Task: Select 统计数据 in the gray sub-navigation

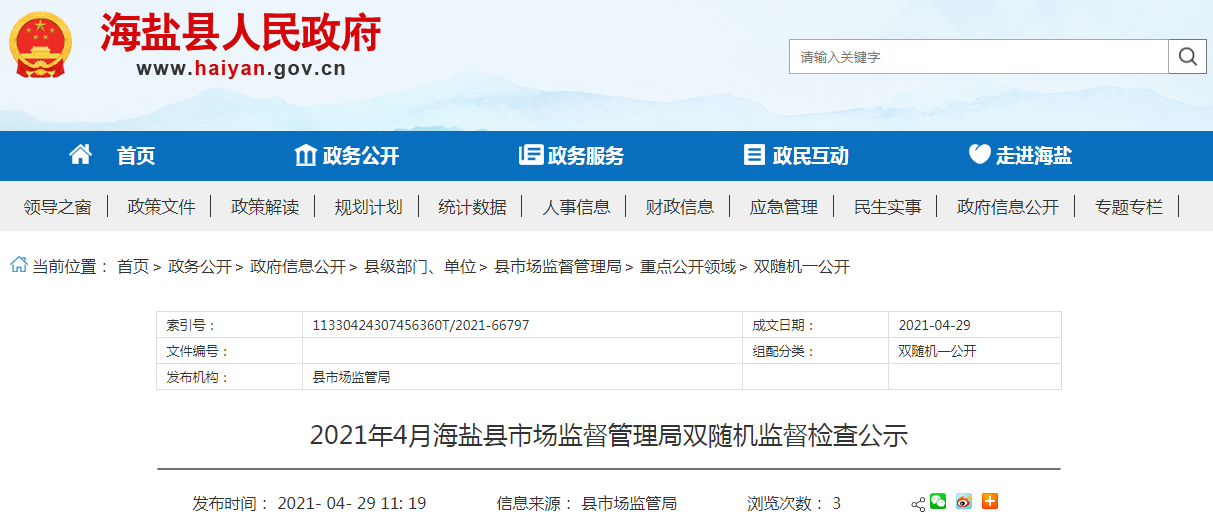Action: [472, 207]
